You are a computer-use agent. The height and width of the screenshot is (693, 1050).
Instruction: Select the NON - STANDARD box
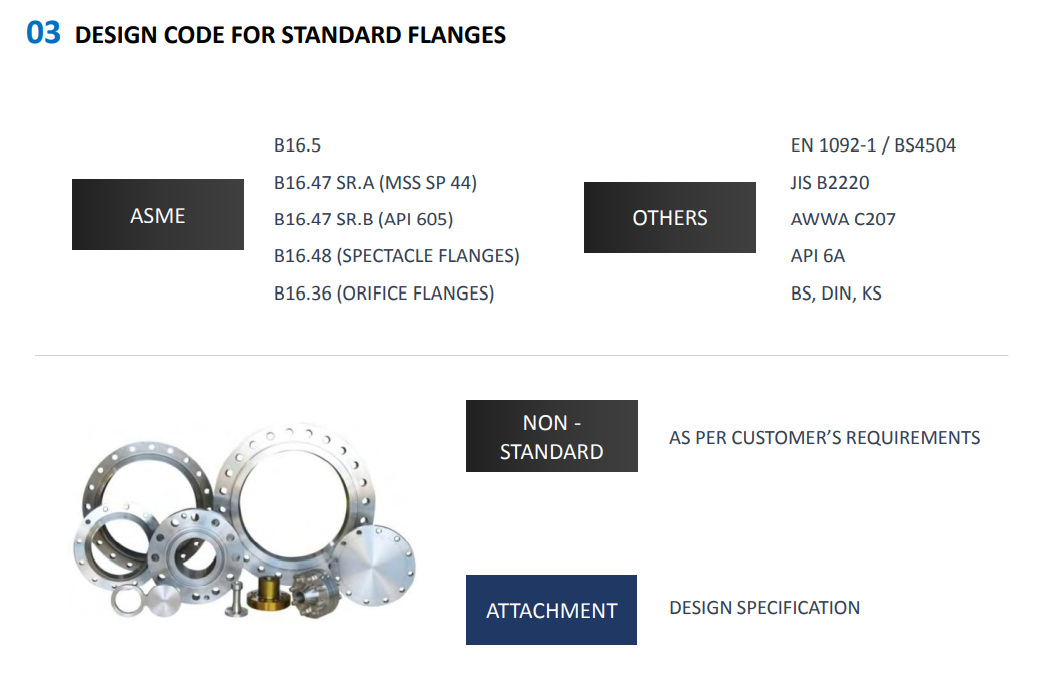(551, 437)
